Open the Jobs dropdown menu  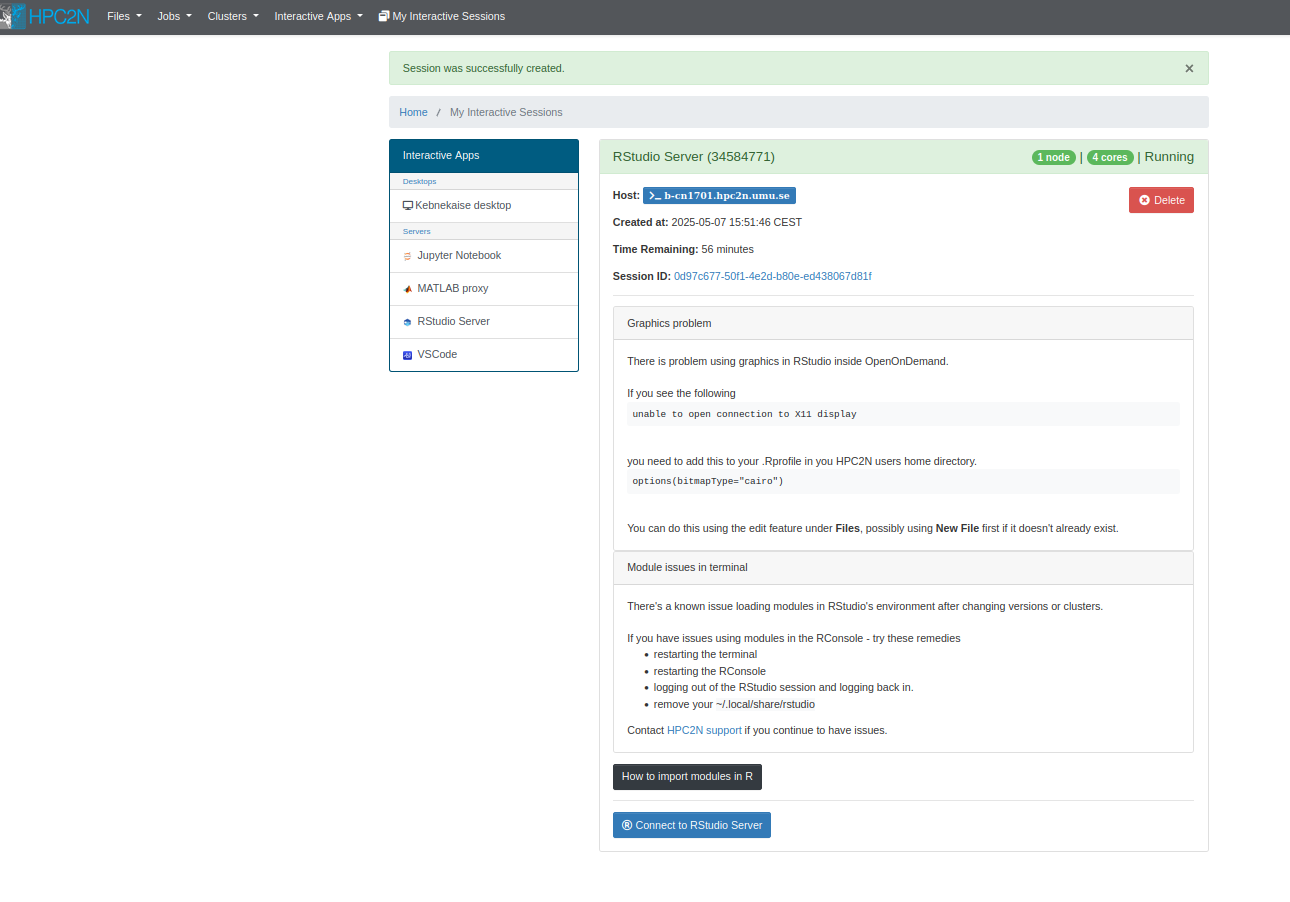[x=174, y=16]
